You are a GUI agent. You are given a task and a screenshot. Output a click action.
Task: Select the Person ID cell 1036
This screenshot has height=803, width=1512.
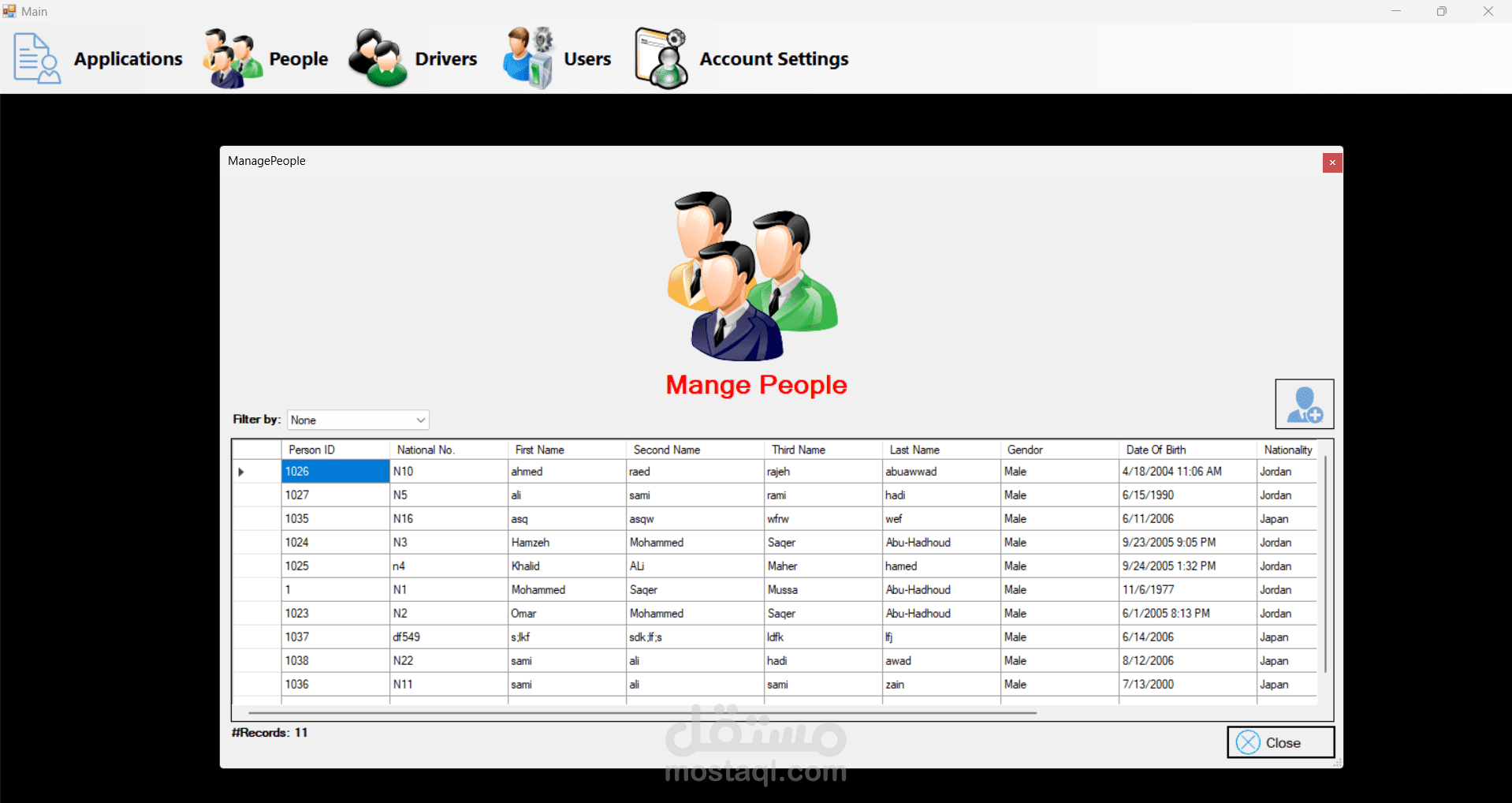[x=336, y=685]
